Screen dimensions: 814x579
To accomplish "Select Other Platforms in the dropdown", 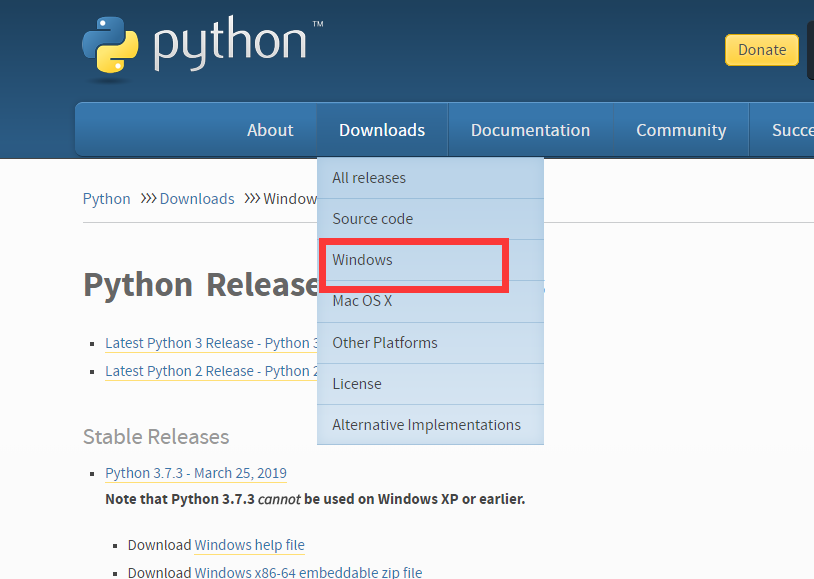I will [x=430, y=343].
